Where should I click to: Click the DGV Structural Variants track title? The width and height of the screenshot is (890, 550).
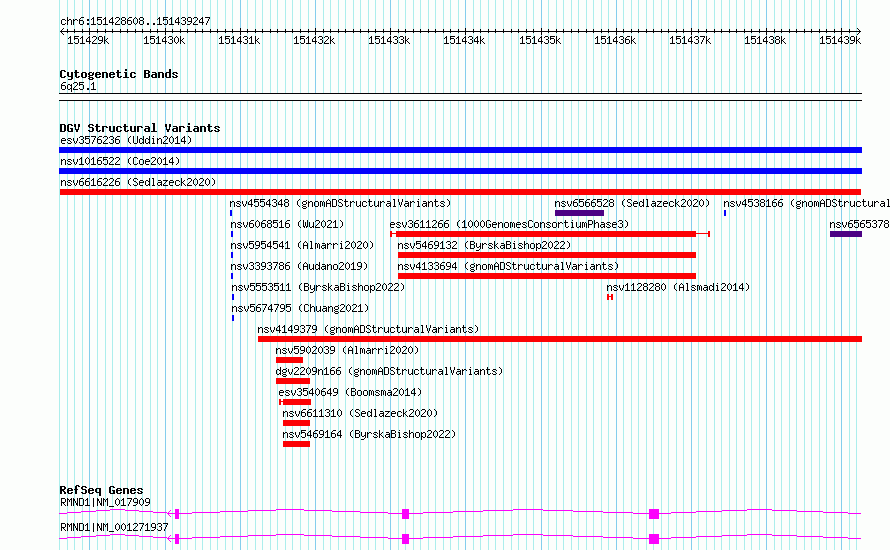pos(140,128)
